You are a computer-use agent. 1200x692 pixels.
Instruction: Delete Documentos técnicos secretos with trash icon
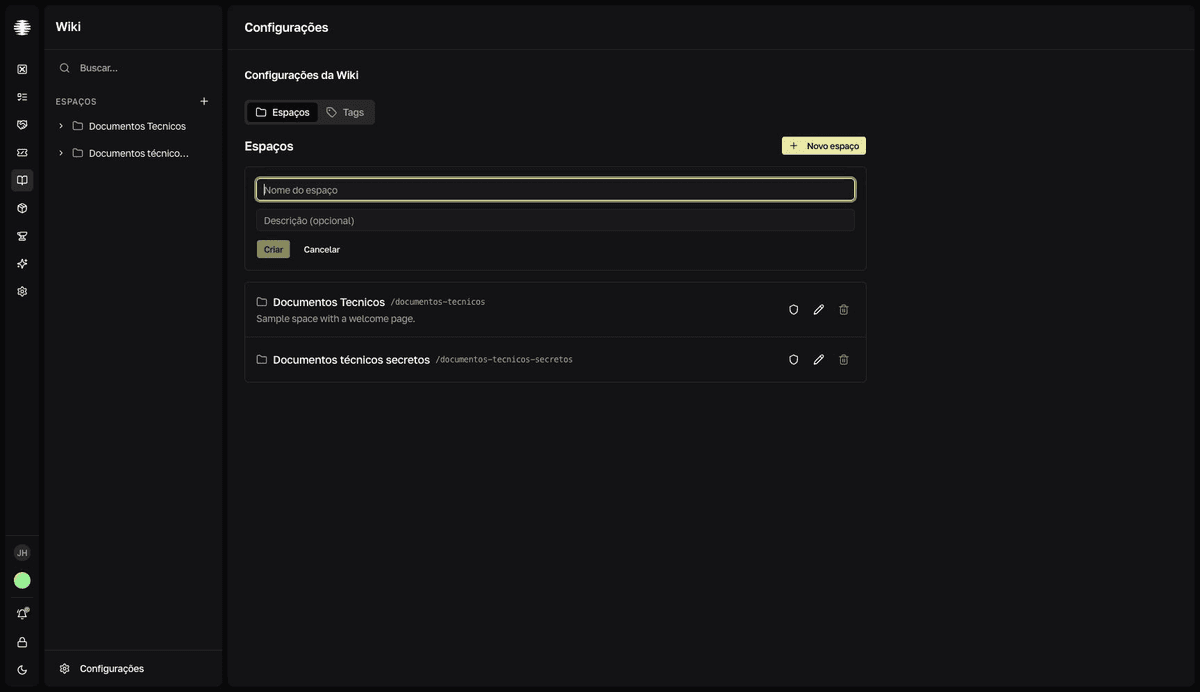click(x=844, y=360)
